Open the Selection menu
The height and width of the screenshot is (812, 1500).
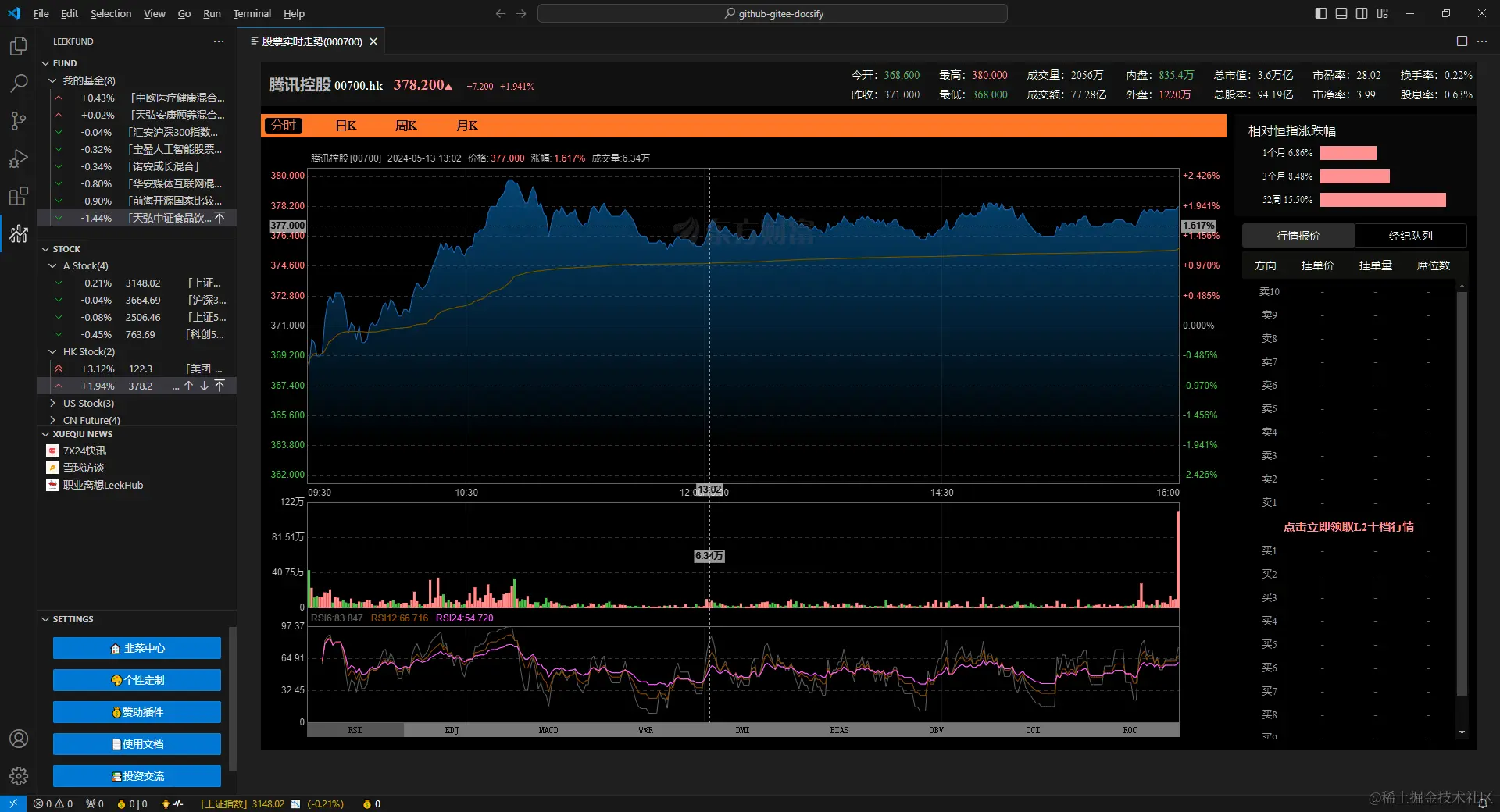(x=111, y=13)
